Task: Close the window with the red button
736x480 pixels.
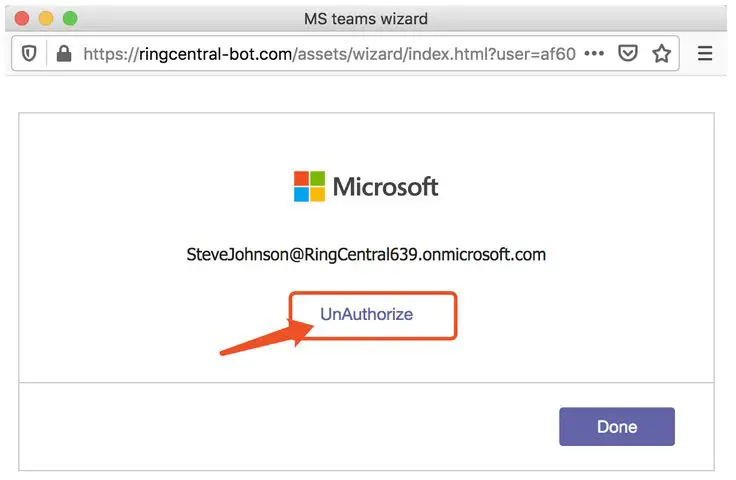Action: [x=22, y=19]
